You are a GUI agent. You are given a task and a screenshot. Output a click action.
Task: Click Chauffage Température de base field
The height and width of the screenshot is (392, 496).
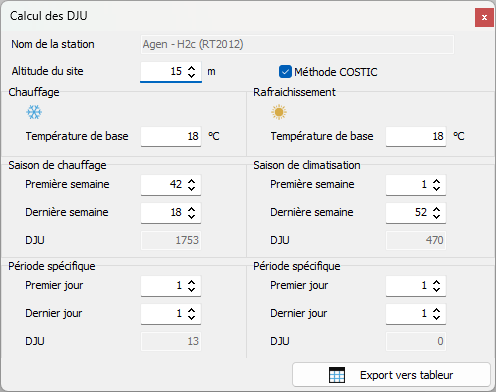[171, 136]
